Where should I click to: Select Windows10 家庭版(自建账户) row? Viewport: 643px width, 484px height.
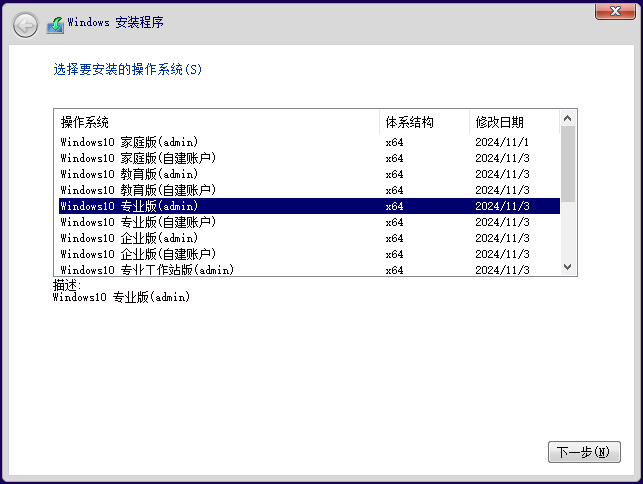click(309, 158)
